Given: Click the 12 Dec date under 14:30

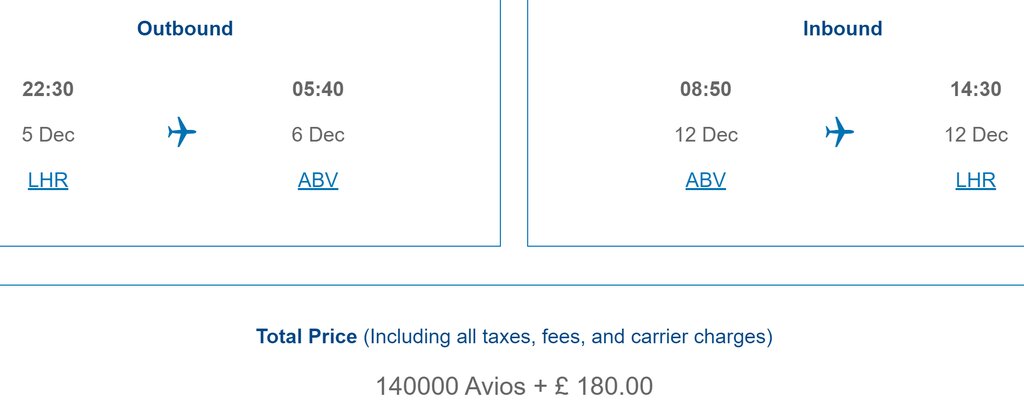Looking at the screenshot, I should [x=976, y=135].
